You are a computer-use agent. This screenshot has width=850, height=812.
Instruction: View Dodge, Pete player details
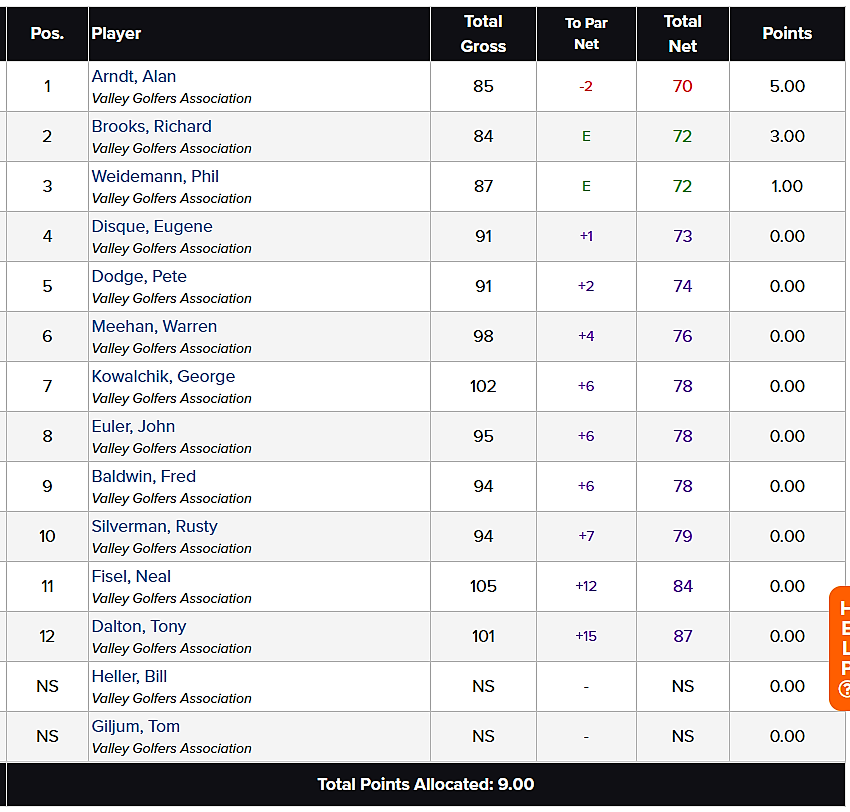pos(139,276)
